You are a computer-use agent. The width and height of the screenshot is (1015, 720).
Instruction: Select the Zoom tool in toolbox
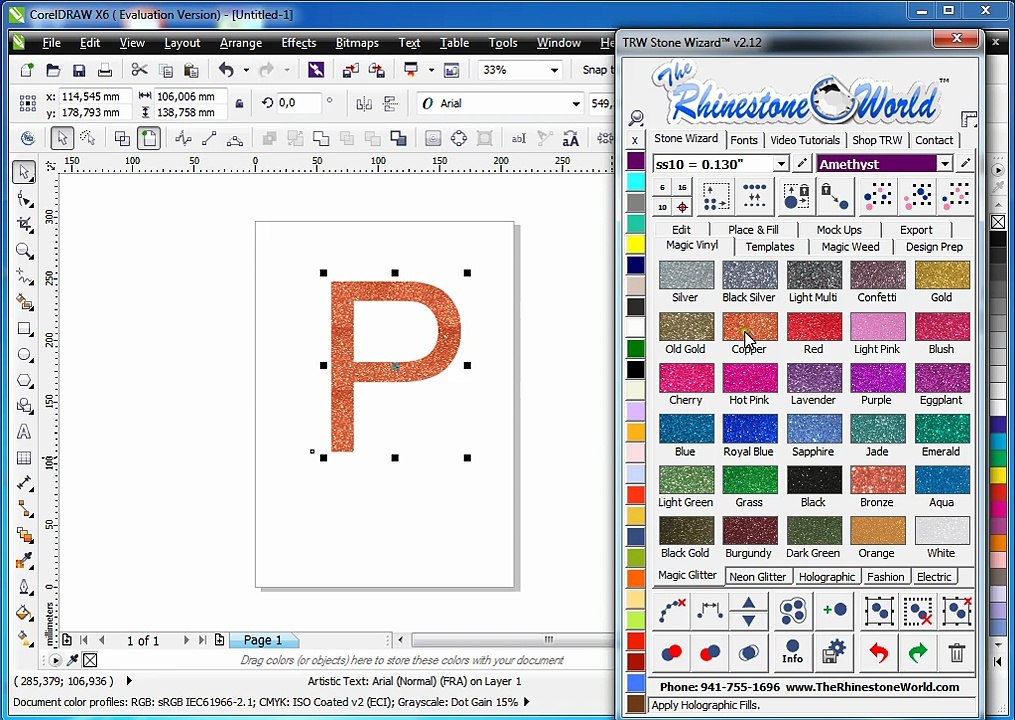(24, 251)
